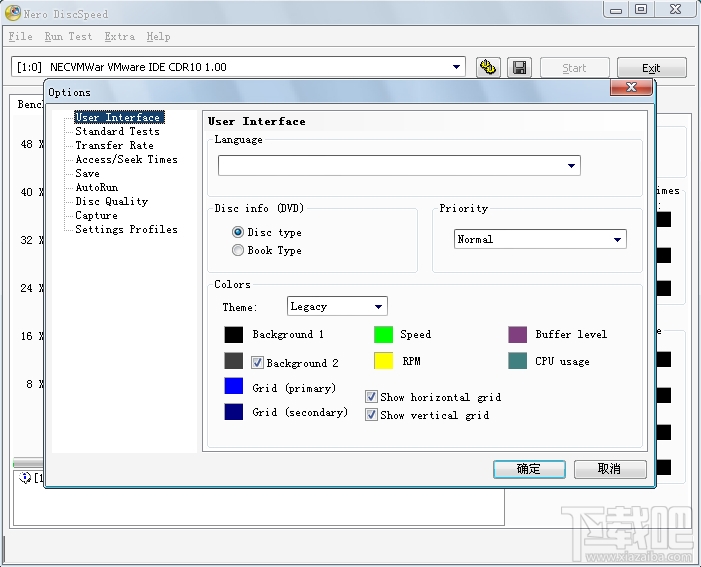This screenshot has width=701, height=567.
Task: Open the Language dropdown
Action: [399, 165]
